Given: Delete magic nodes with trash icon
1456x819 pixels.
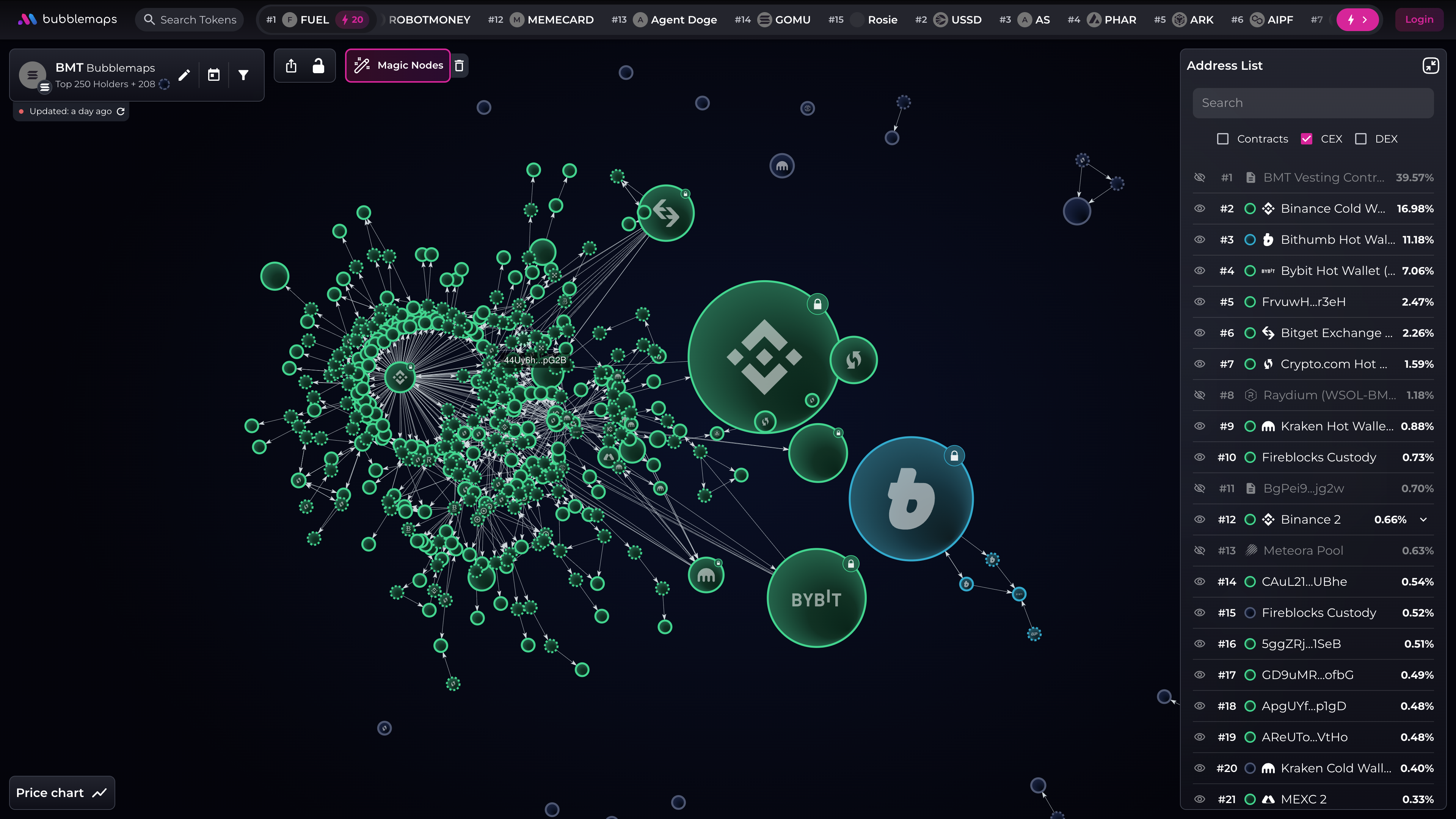Looking at the screenshot, I should pyautogui.click(x=460, y=66).
